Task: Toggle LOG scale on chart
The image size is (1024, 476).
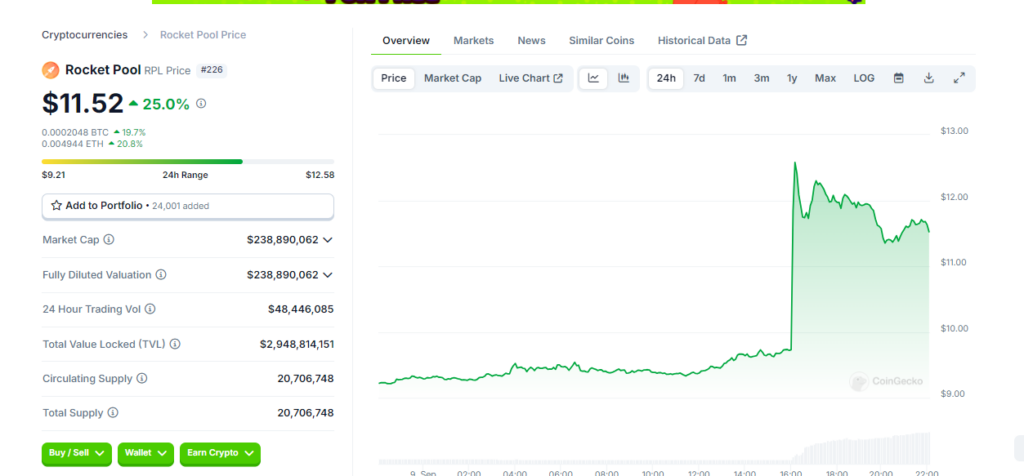Action: (864, 78)
